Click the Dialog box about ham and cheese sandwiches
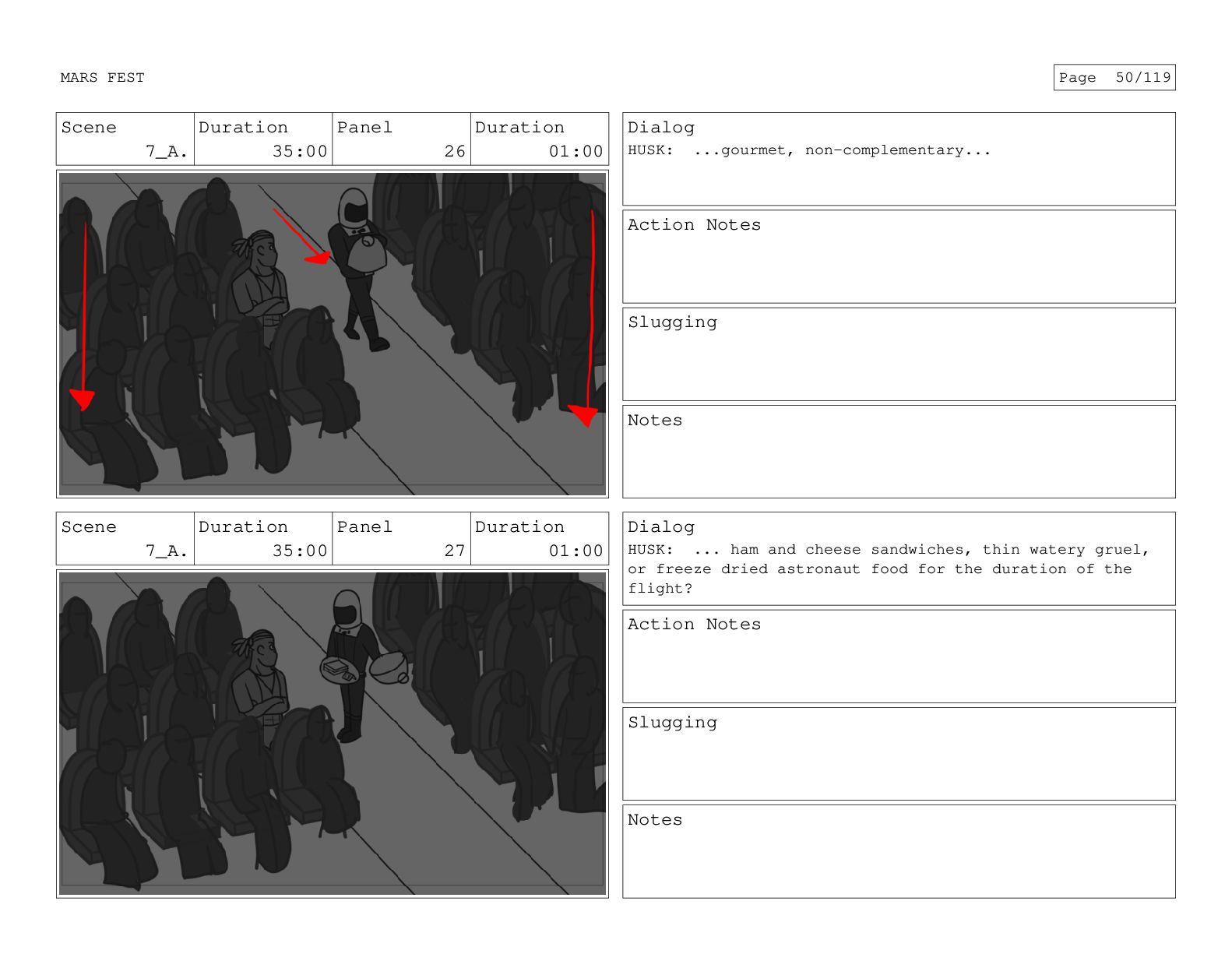Image resolution: width=1232 pixels, height=954 pixels. click(899, 558)
